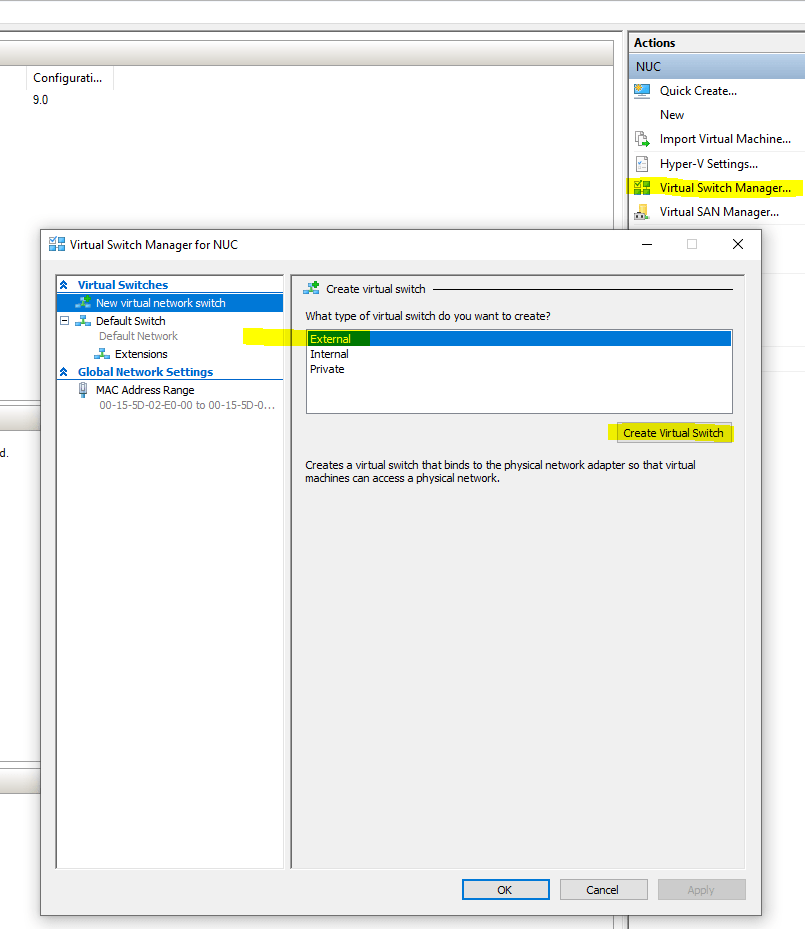Click the MAC Address Range adapter icon
Screen dimensions: 805x929
(x=83, y=390)
